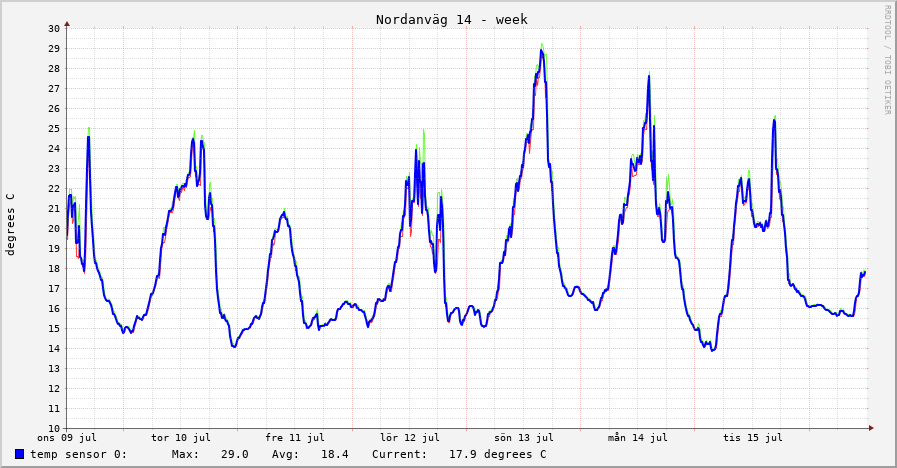Select the "temp sensor 0:" legend label

tap(78, 454)
